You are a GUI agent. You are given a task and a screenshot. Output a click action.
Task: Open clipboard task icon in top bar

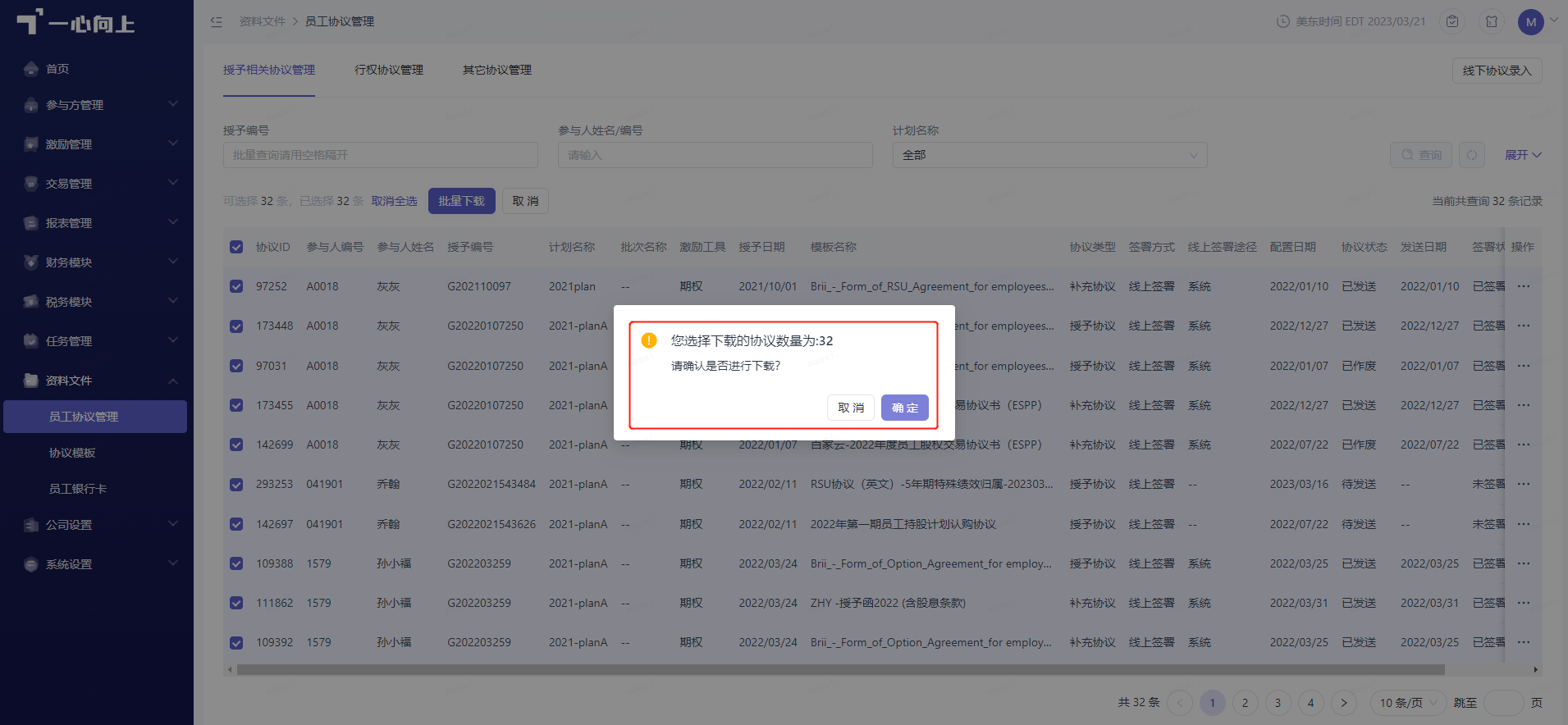point(1452,21)
